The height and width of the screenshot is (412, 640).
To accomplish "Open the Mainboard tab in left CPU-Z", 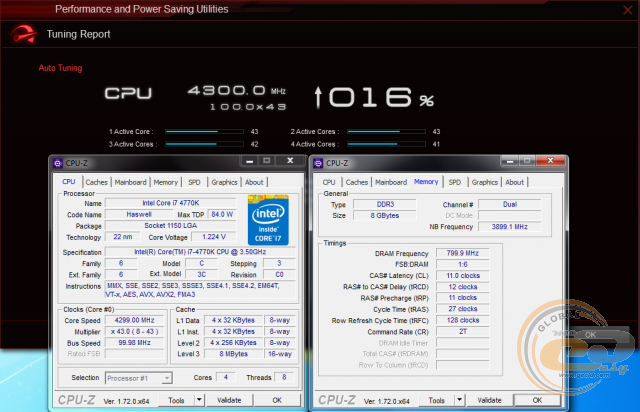I will pos(130,182).
